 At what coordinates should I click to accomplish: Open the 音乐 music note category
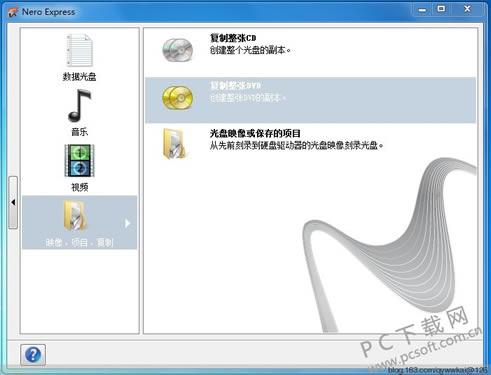tap(79, 106)
